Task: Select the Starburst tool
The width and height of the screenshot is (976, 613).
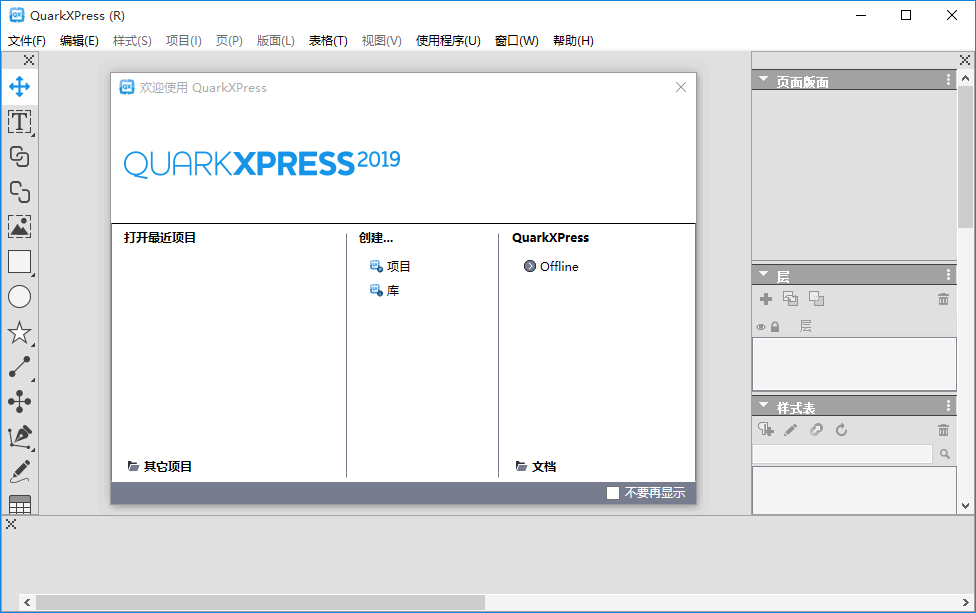Action: click(x=19, y=332)
